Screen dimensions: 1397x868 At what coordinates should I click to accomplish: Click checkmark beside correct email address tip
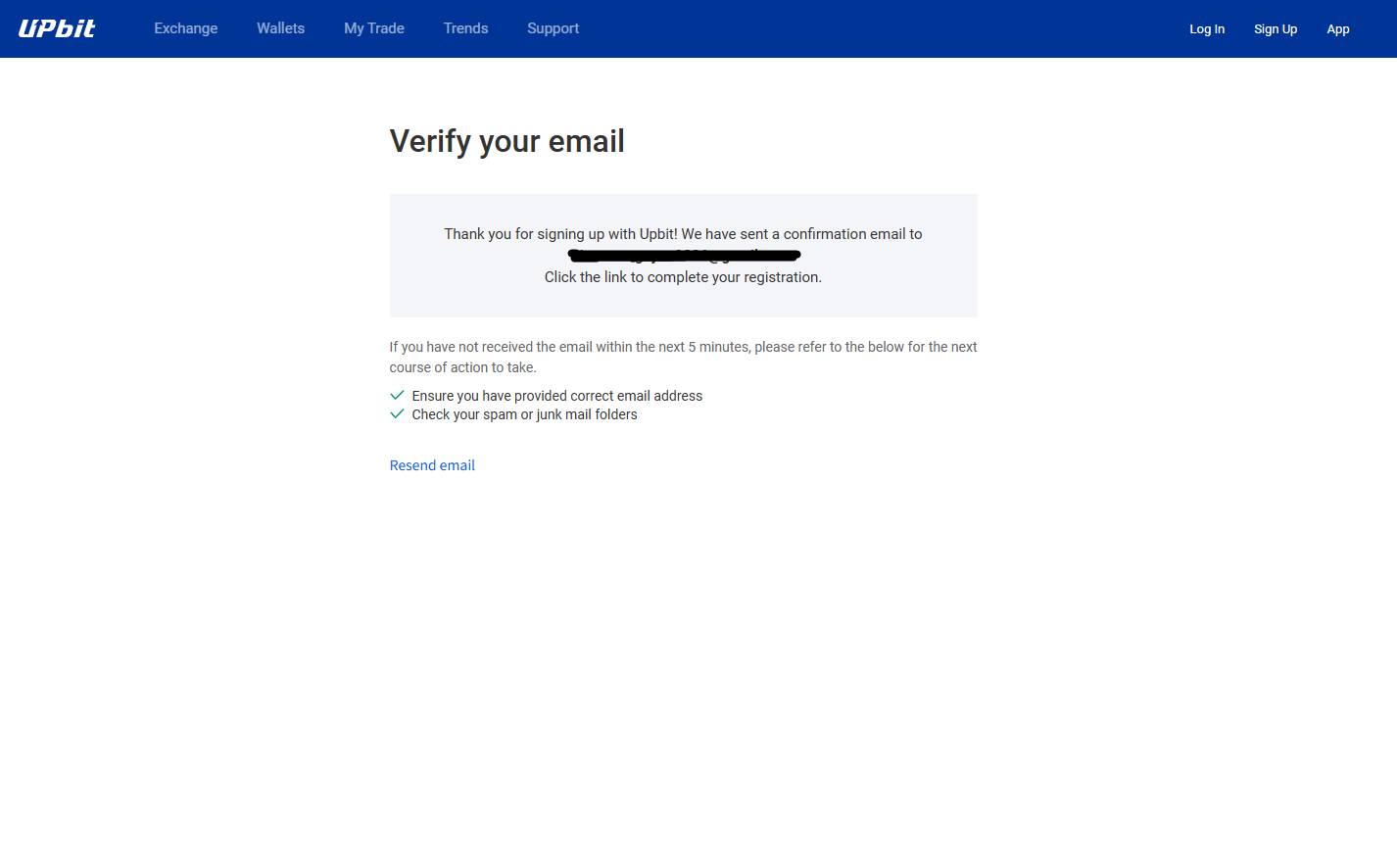click(397, 395)
